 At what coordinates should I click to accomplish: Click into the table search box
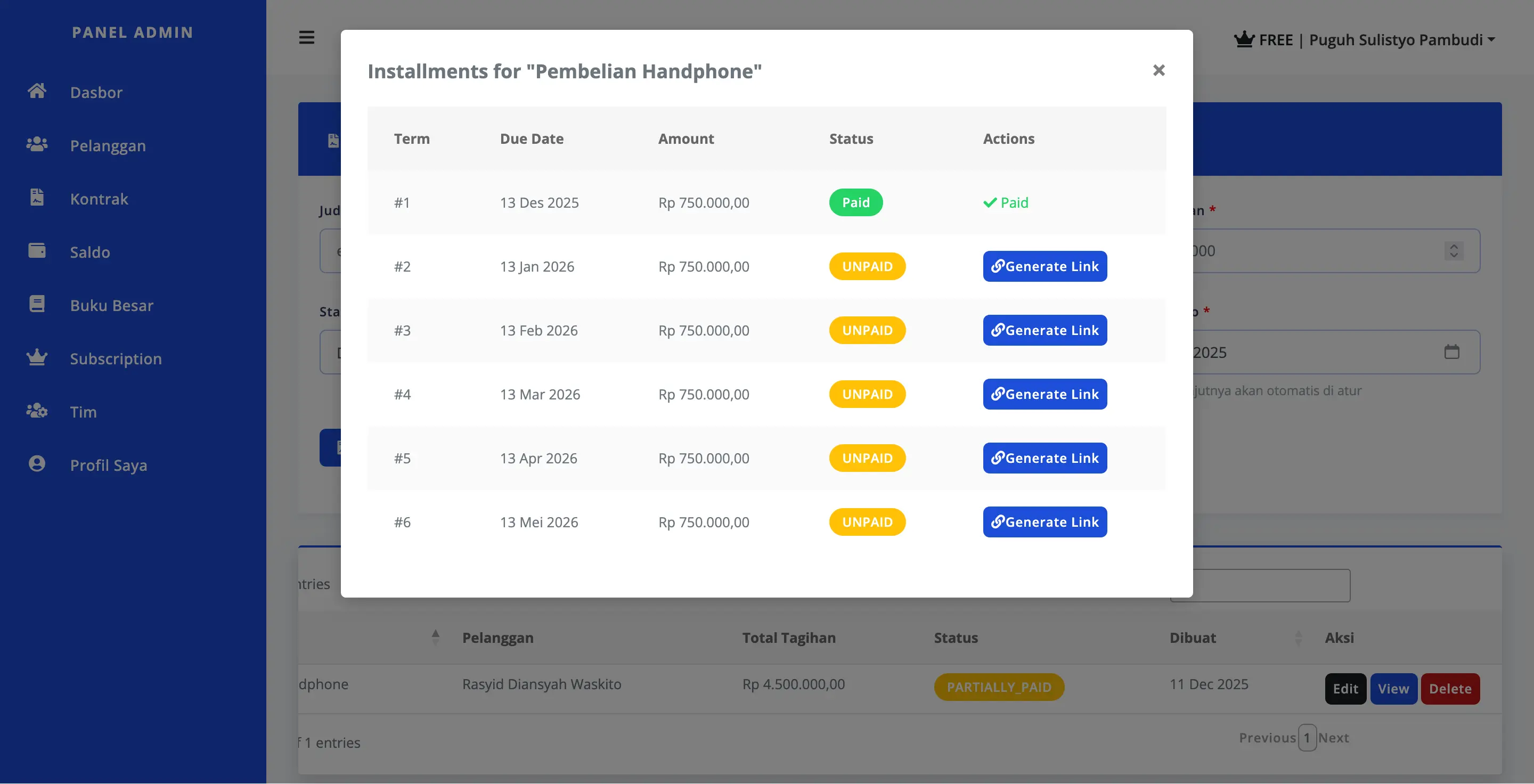pyautogui.click(x=1260, y=585)
